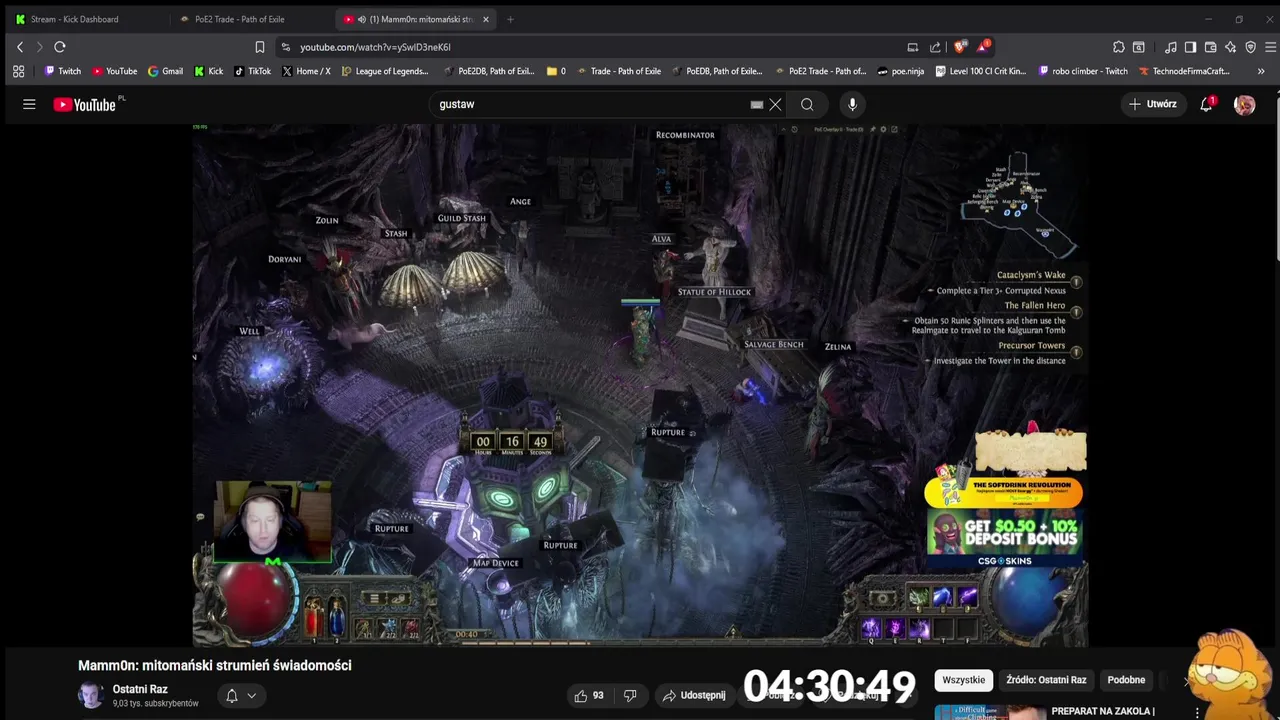The image size is (1280, 720).
Task: Open the bookmarks folder labeled 0
Action: point(556,71)
